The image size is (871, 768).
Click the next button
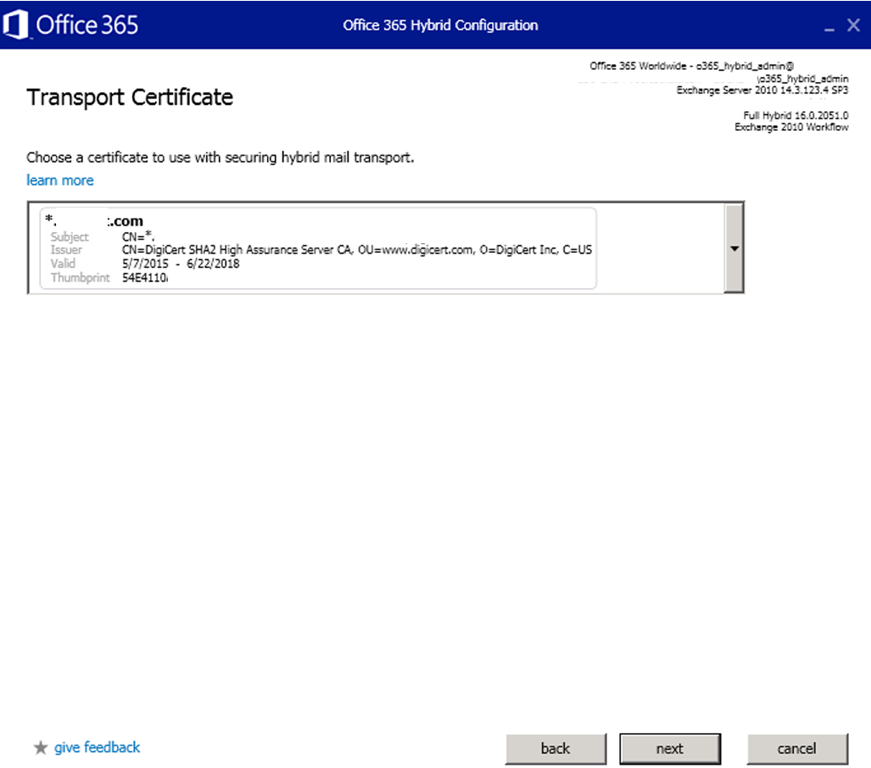(670, 749)
